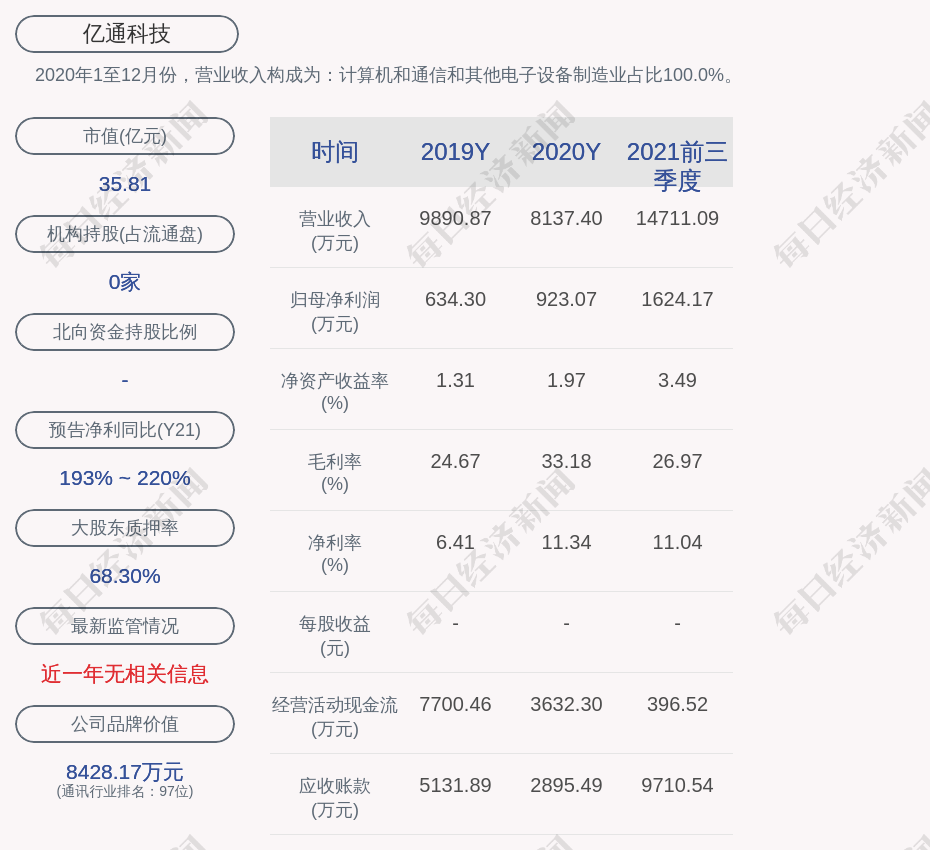Click the 经营活动现金流(万元) row label
Image resolution: width=930 pixels, height=850 pixels.
(x=335, y=717)
